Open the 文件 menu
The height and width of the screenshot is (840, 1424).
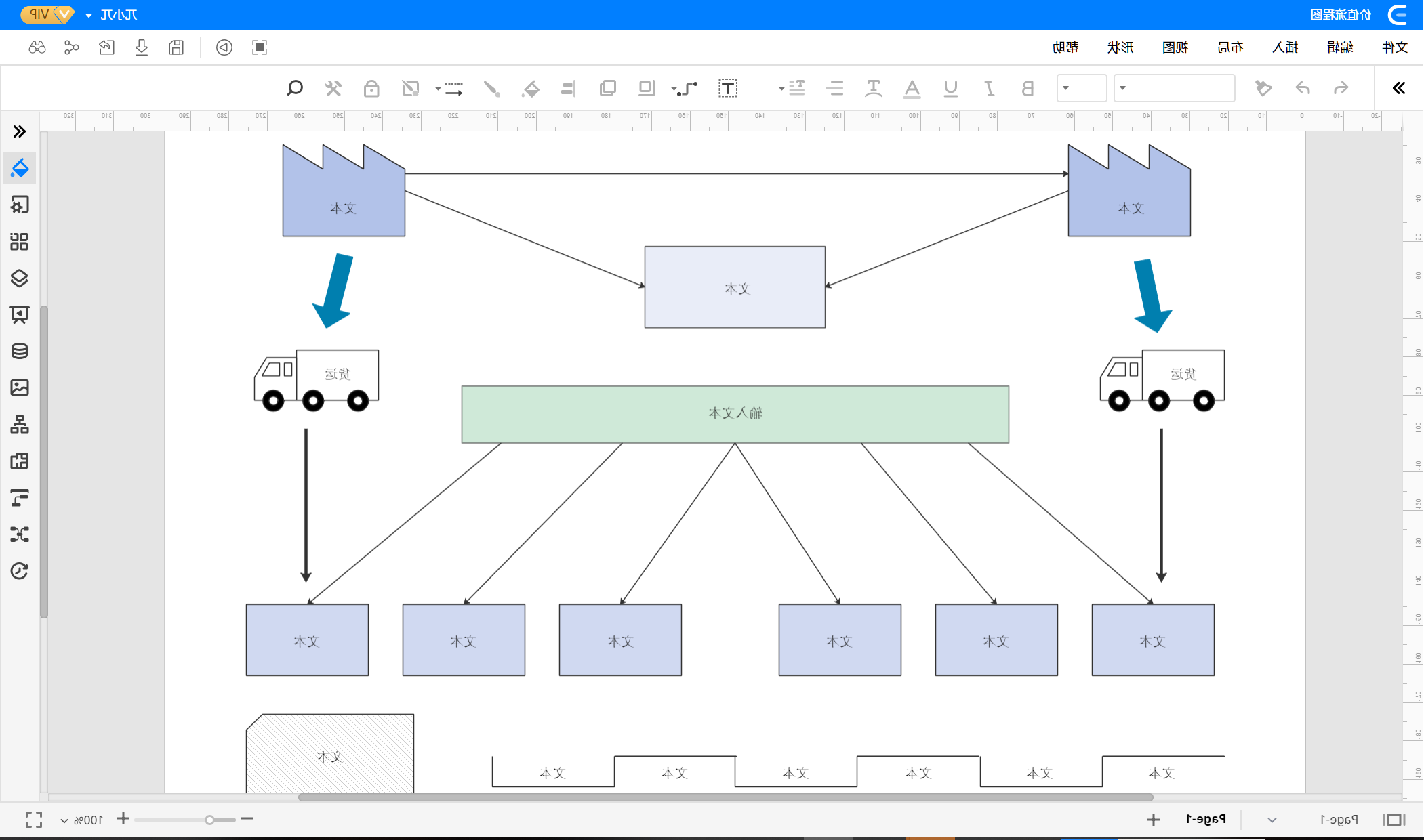(1395, 47)
